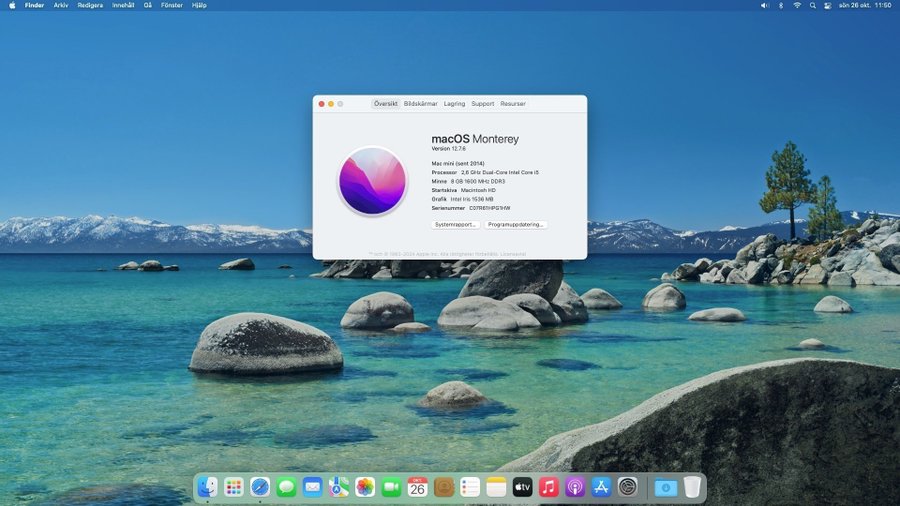The height and width of the screenshot is (506, 900).
Task: Open the Photos app icon
Action: (x=365, y=487)
